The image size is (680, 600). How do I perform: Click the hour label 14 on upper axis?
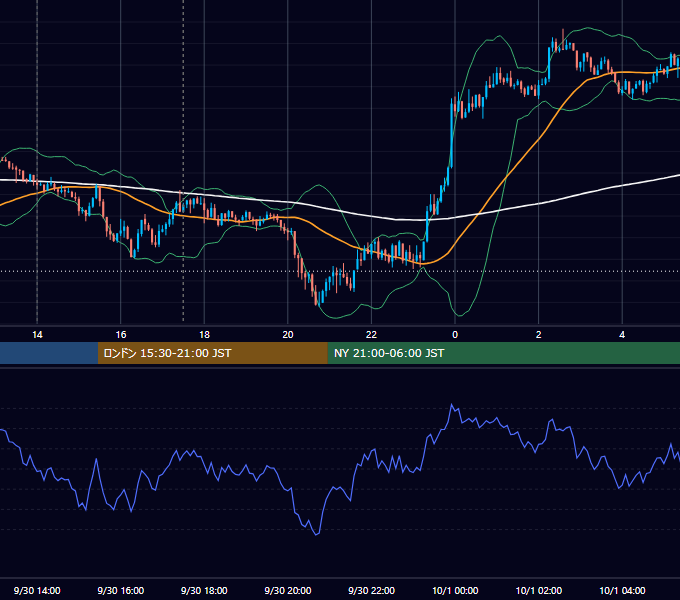tap(37, 334)
